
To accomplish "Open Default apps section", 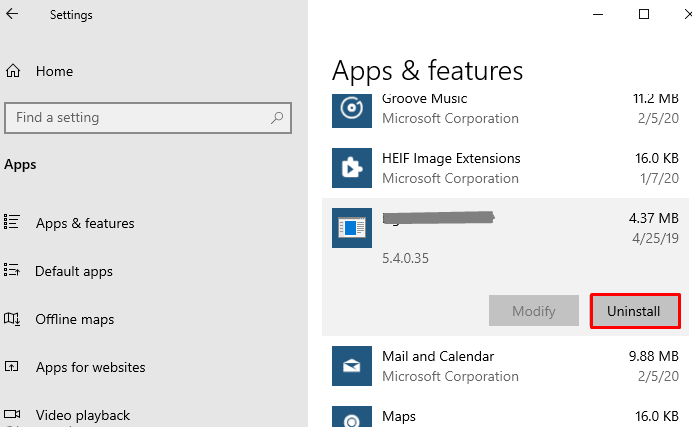I will pos(73,271).
